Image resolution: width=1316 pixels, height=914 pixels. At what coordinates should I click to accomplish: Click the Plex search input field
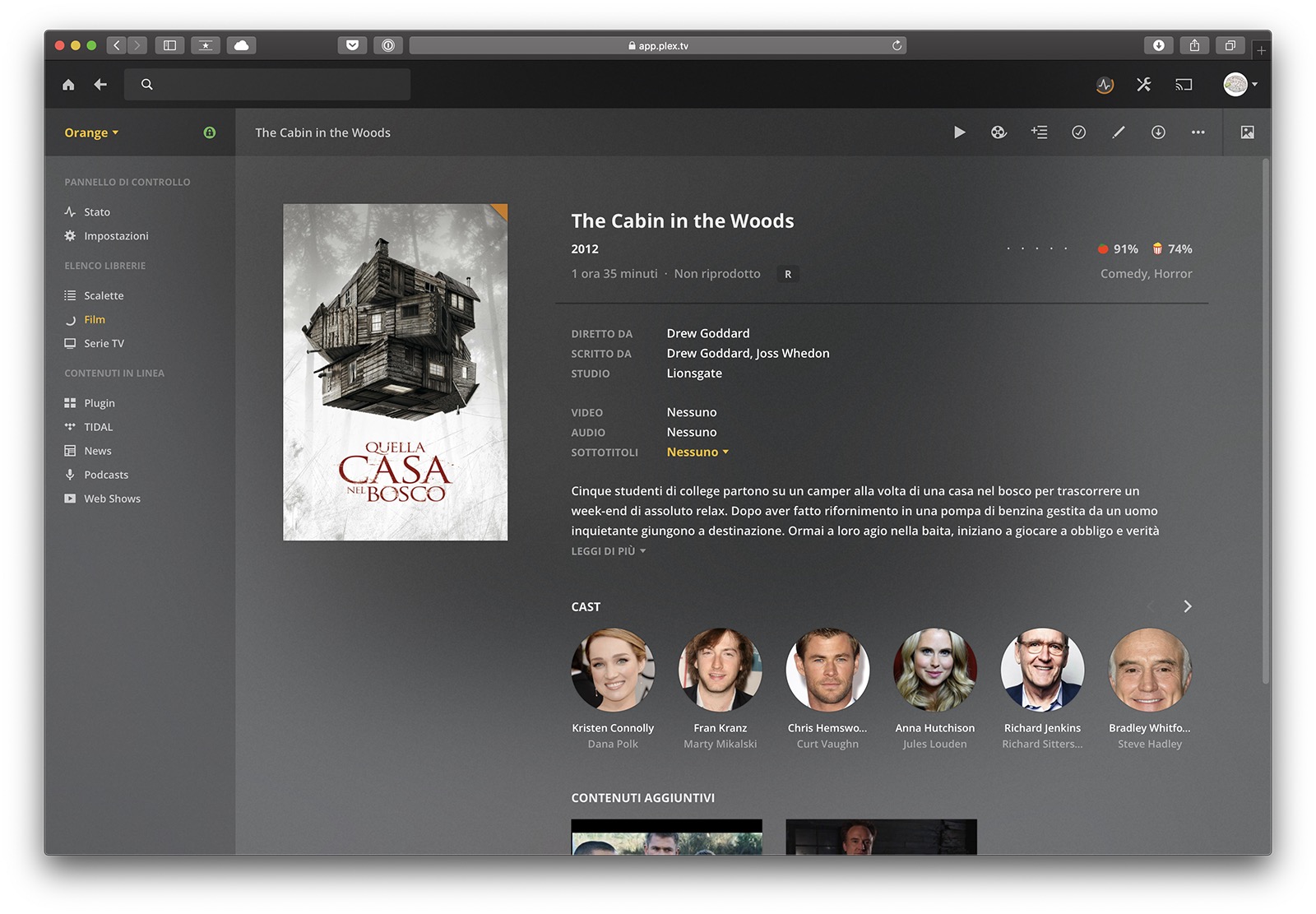[x=267, y=85]
